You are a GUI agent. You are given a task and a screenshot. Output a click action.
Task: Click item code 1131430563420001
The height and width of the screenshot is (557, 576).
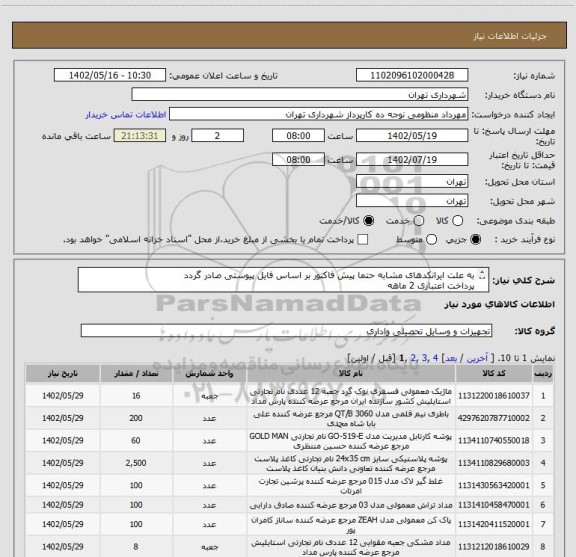click(494, 485)
